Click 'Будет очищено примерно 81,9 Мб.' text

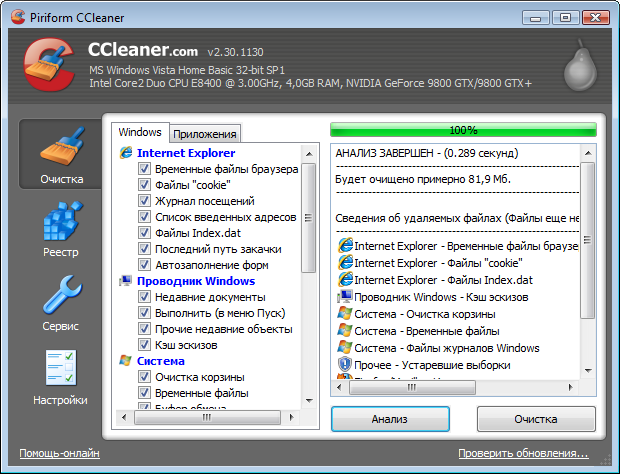[x=423, y=179]
